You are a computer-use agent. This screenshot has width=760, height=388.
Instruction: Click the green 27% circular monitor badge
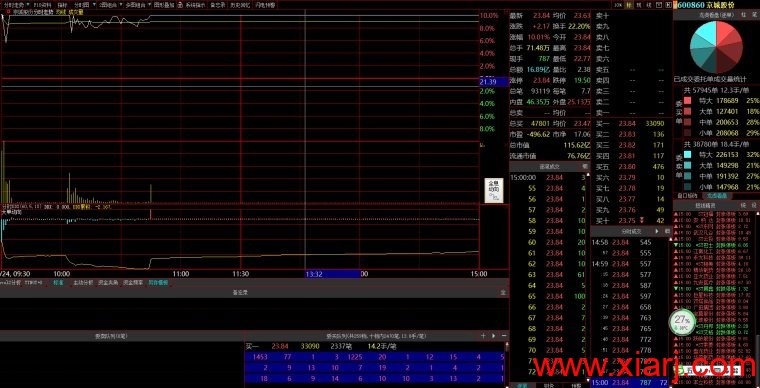[682, 322]
